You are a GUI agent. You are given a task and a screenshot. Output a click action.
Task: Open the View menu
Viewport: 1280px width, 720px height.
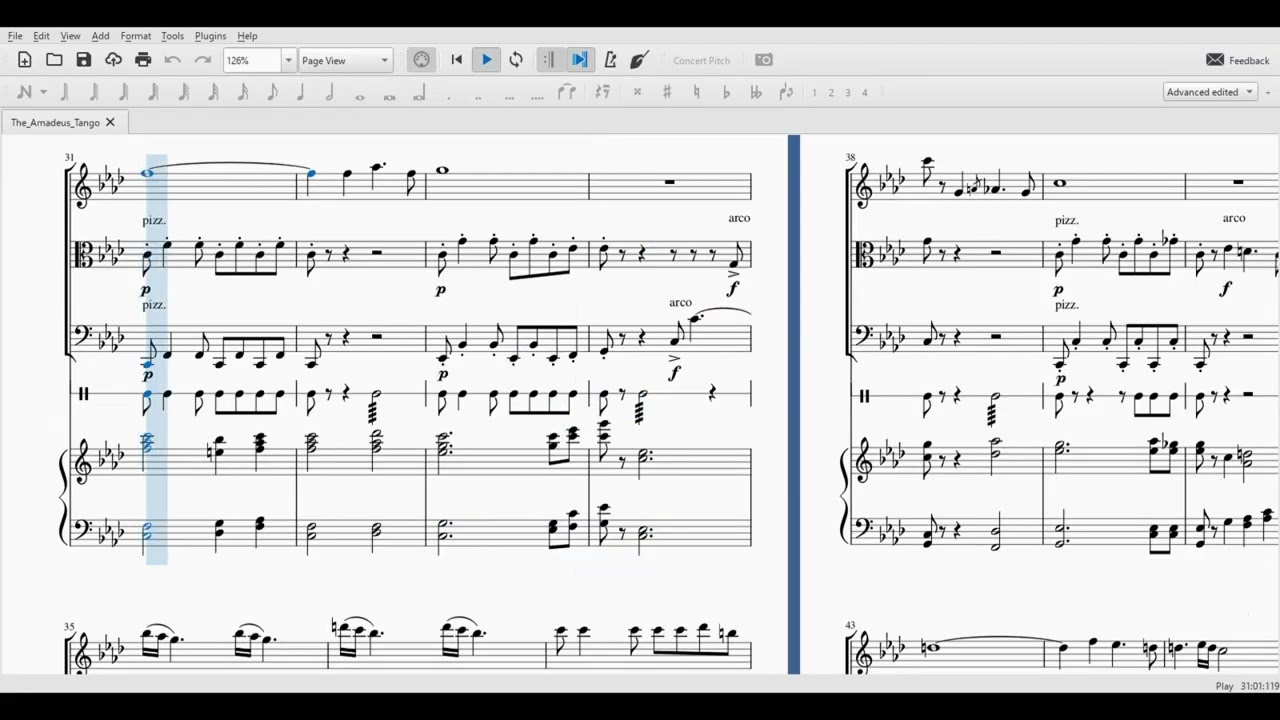click(70, 36)
